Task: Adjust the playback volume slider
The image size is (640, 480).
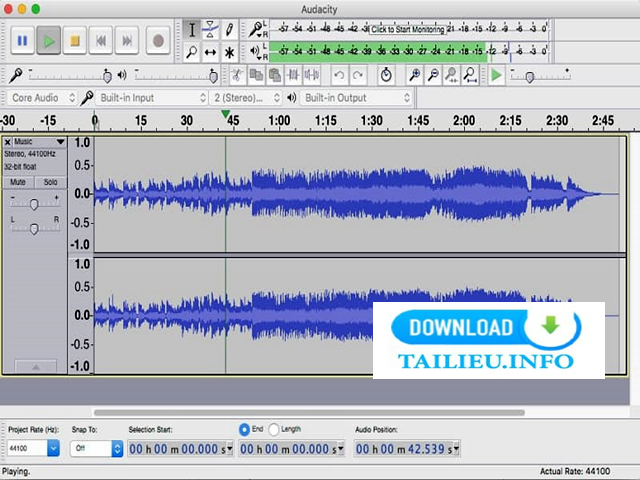Action: 176,75
